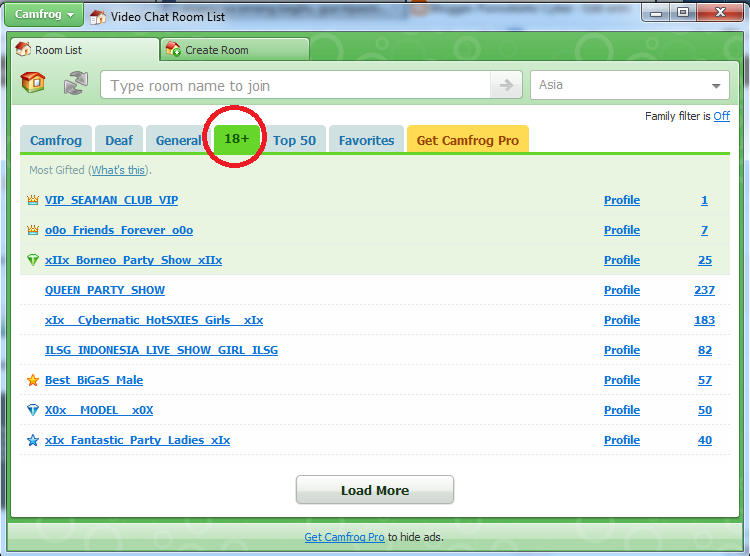This screenshot has width=750, height=556.
Task: Join room Best_BiGaS_Male
Action: click(94, 380)
